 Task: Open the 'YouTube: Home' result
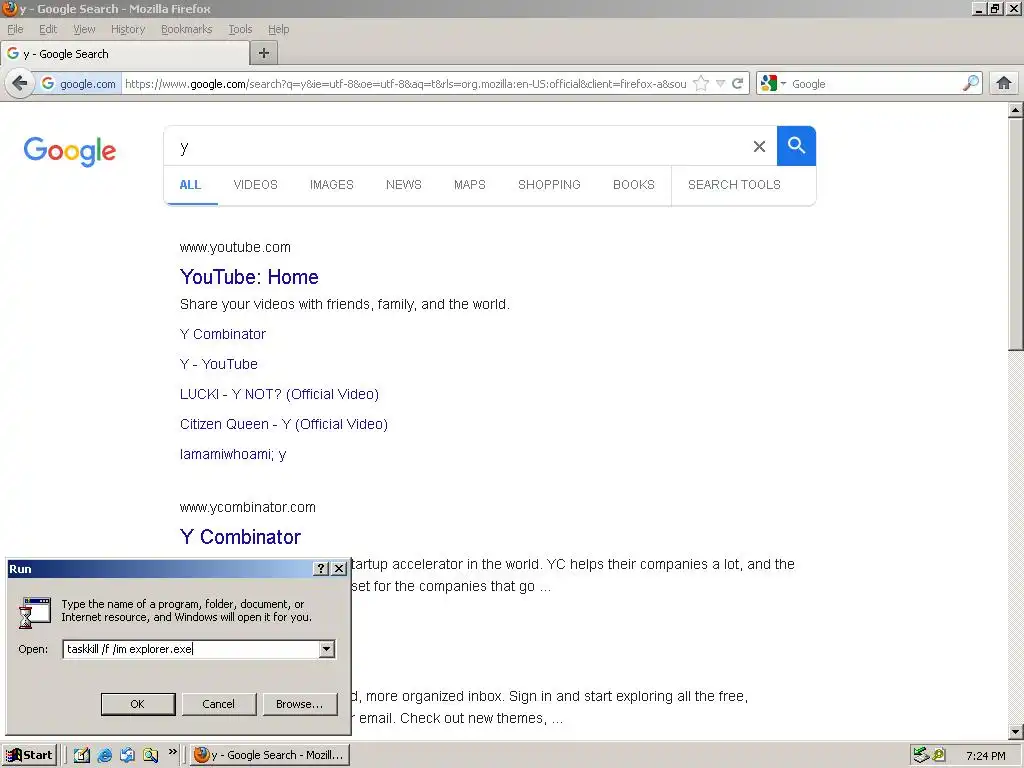pos(249,277)
